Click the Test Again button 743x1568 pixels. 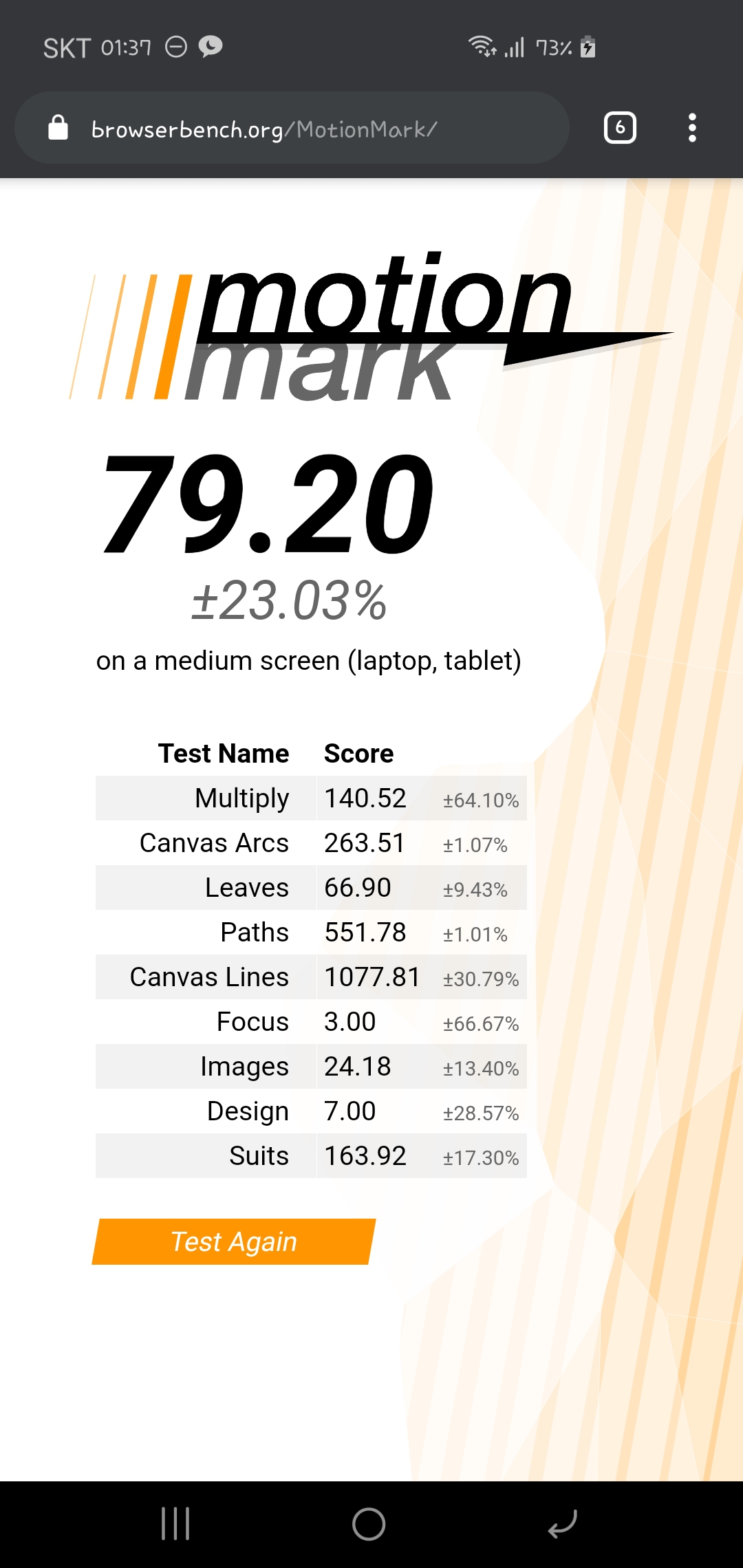pos(234,1242)
